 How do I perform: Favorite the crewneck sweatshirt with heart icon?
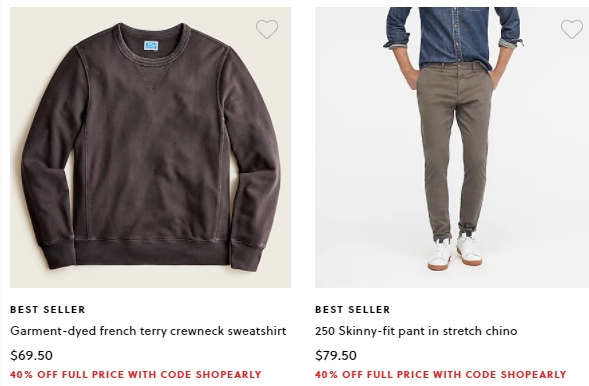point(267,29)
